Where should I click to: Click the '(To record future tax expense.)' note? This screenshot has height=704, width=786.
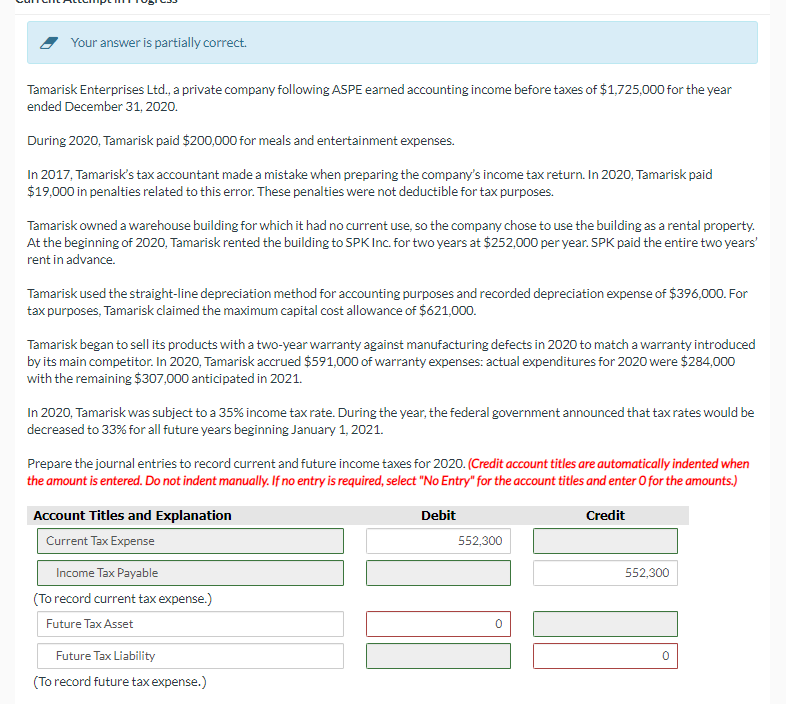tap(120, 682)
